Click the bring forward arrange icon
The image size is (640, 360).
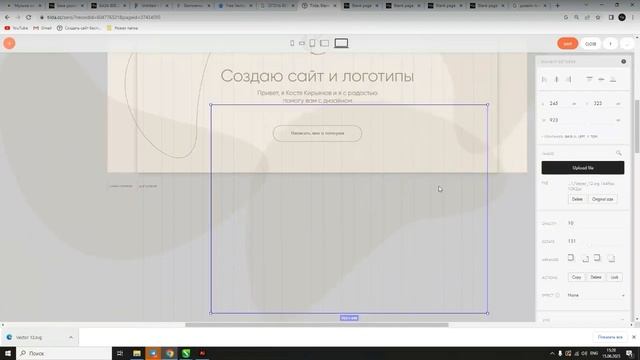click(x=571, y=258)
